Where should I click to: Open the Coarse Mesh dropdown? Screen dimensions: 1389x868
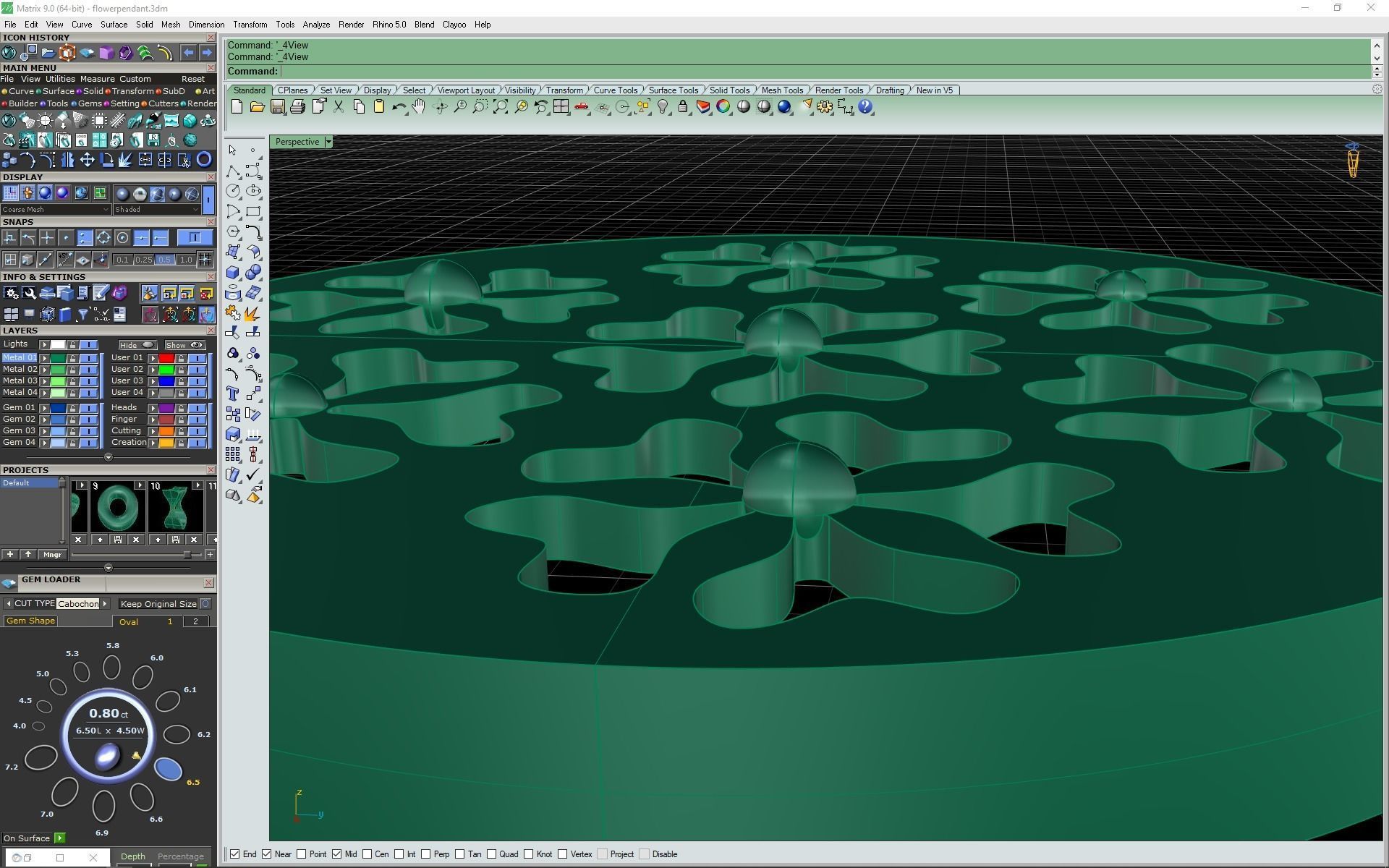tap(106, 210)
